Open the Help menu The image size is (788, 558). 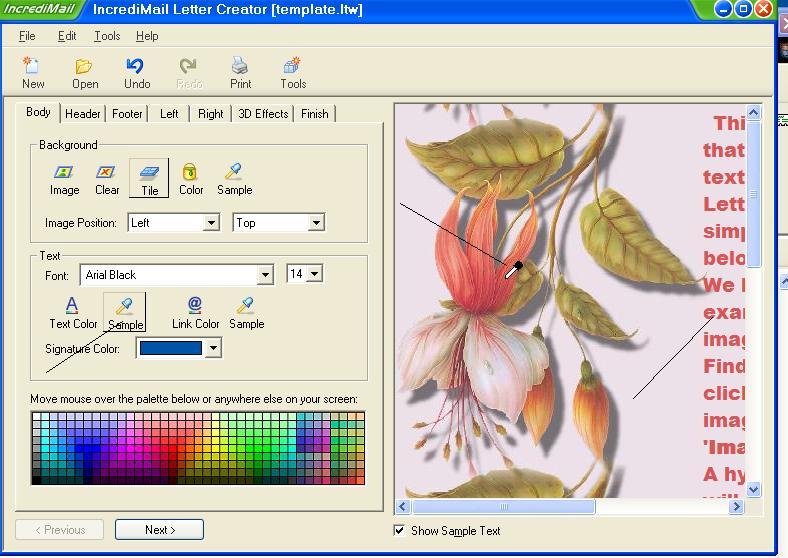(x=147, y=36)
